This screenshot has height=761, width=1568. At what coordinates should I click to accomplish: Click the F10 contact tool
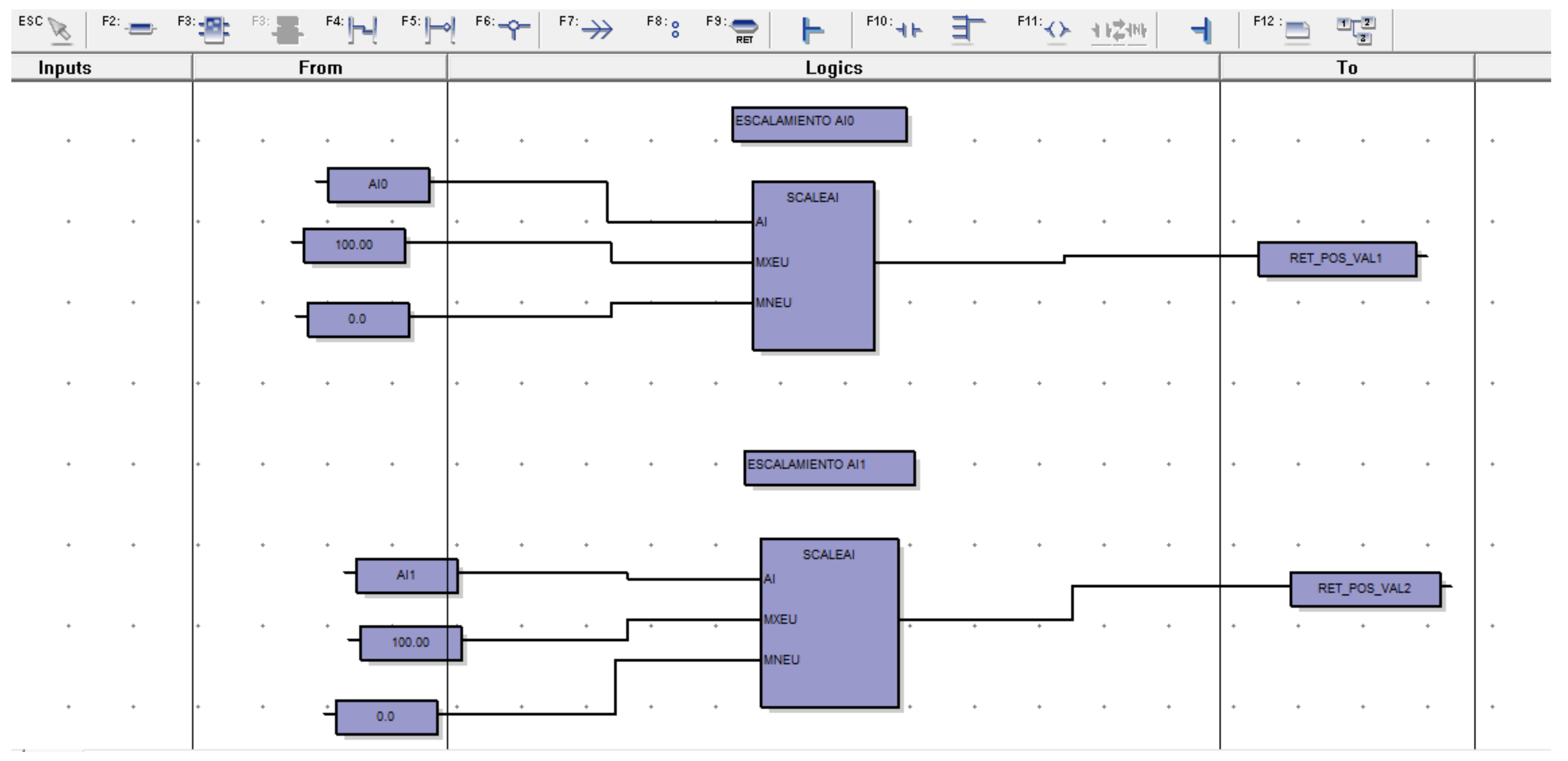click(909, 29)
